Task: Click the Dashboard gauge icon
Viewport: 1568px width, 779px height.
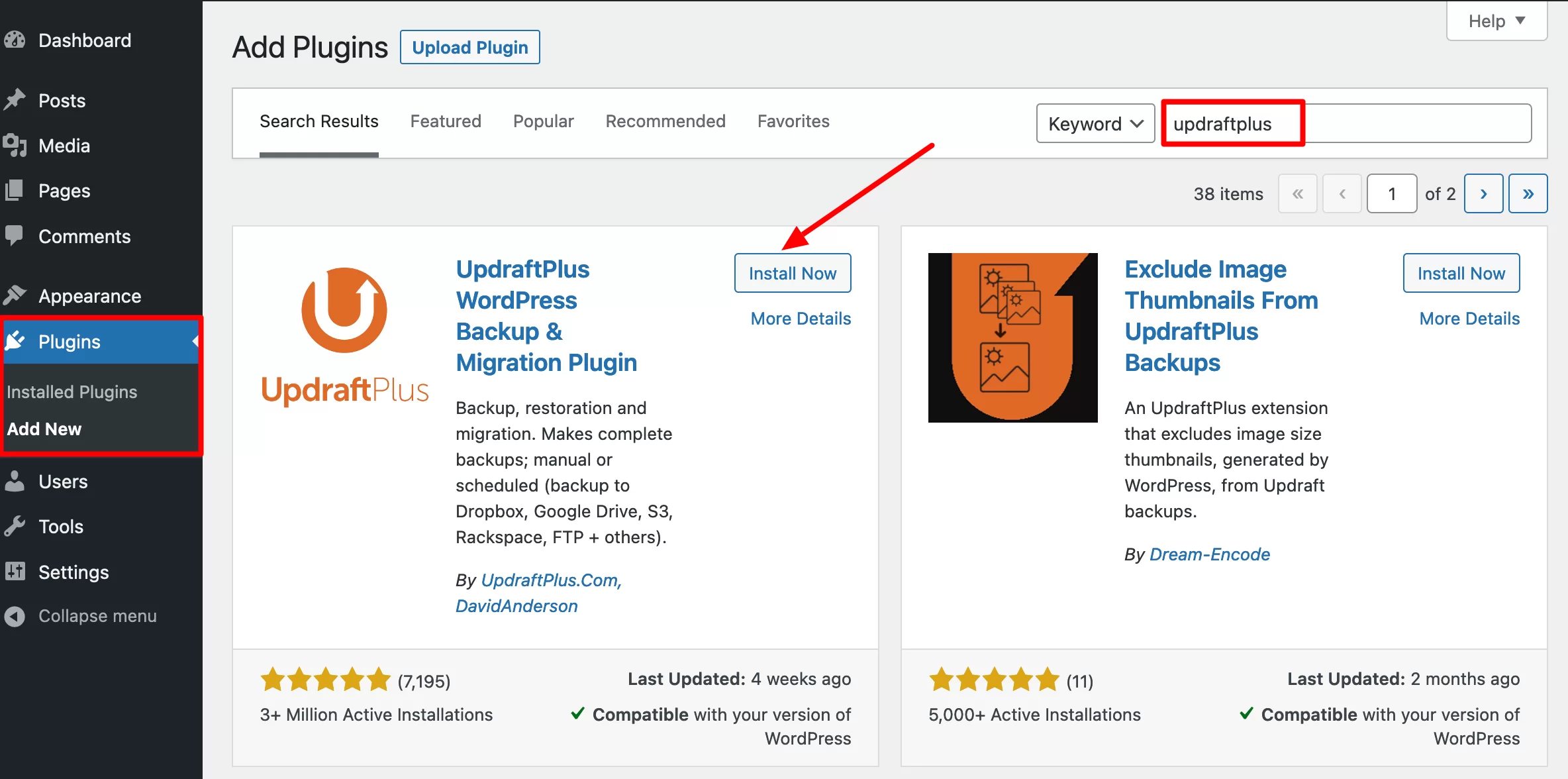Action: coord(15,40)
